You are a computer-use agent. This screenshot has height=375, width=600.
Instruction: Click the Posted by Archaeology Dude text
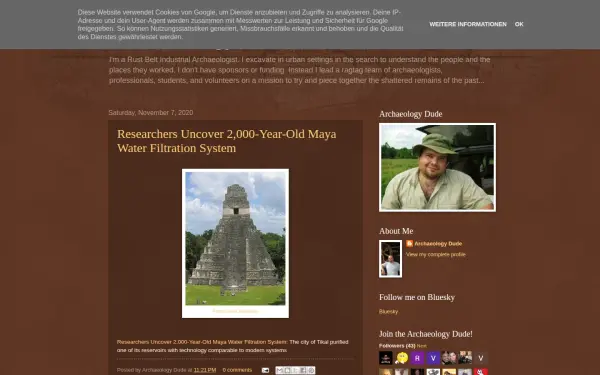tap(152, 370)
